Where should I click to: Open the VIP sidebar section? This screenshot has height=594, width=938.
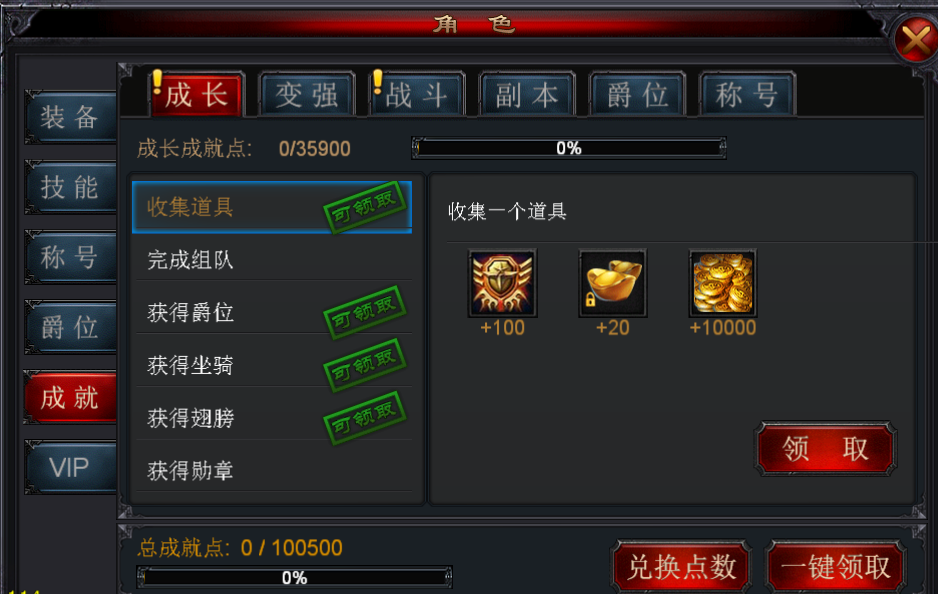(x=71, y=467)
